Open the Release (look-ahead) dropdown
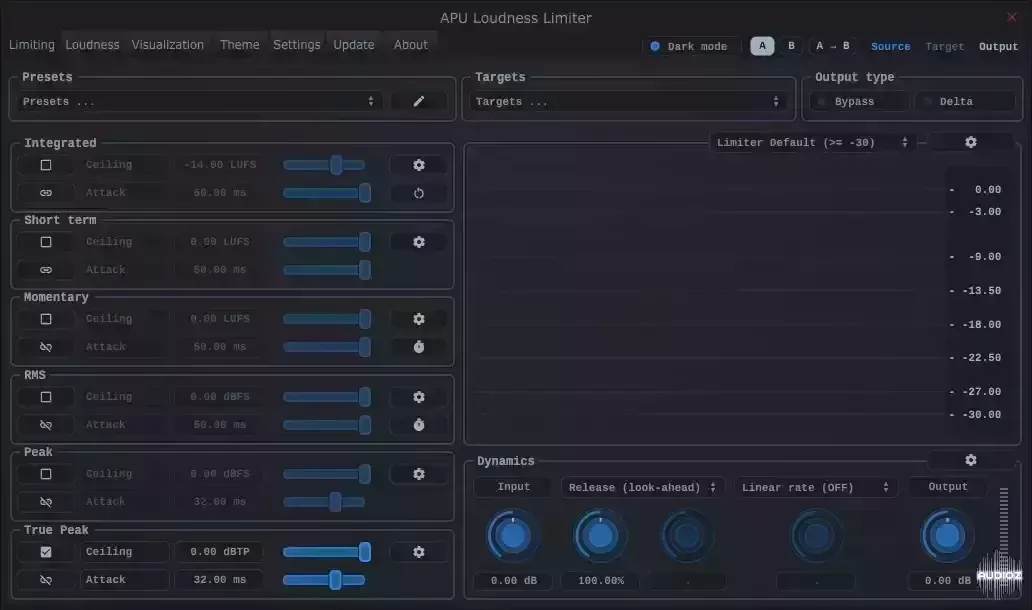This screenshot has height=610, width=1032. click(x=642, y=487)
